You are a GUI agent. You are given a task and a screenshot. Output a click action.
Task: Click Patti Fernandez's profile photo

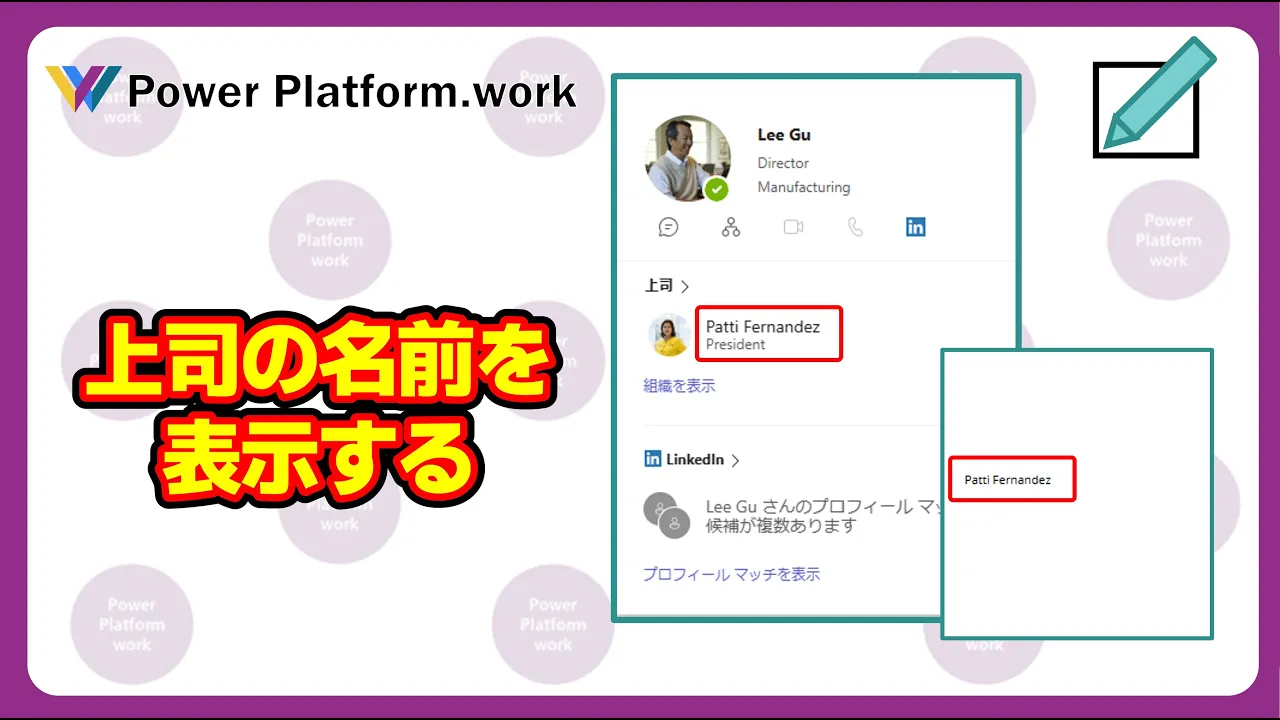coord(669,335)
